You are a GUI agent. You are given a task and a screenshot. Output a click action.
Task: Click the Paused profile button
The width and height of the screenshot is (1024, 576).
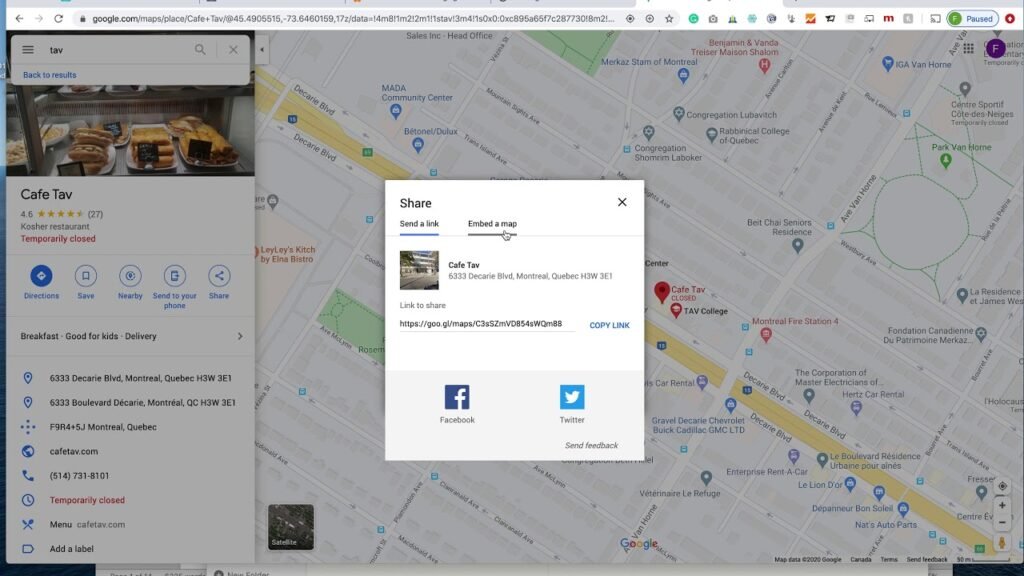tap(972, 19)
